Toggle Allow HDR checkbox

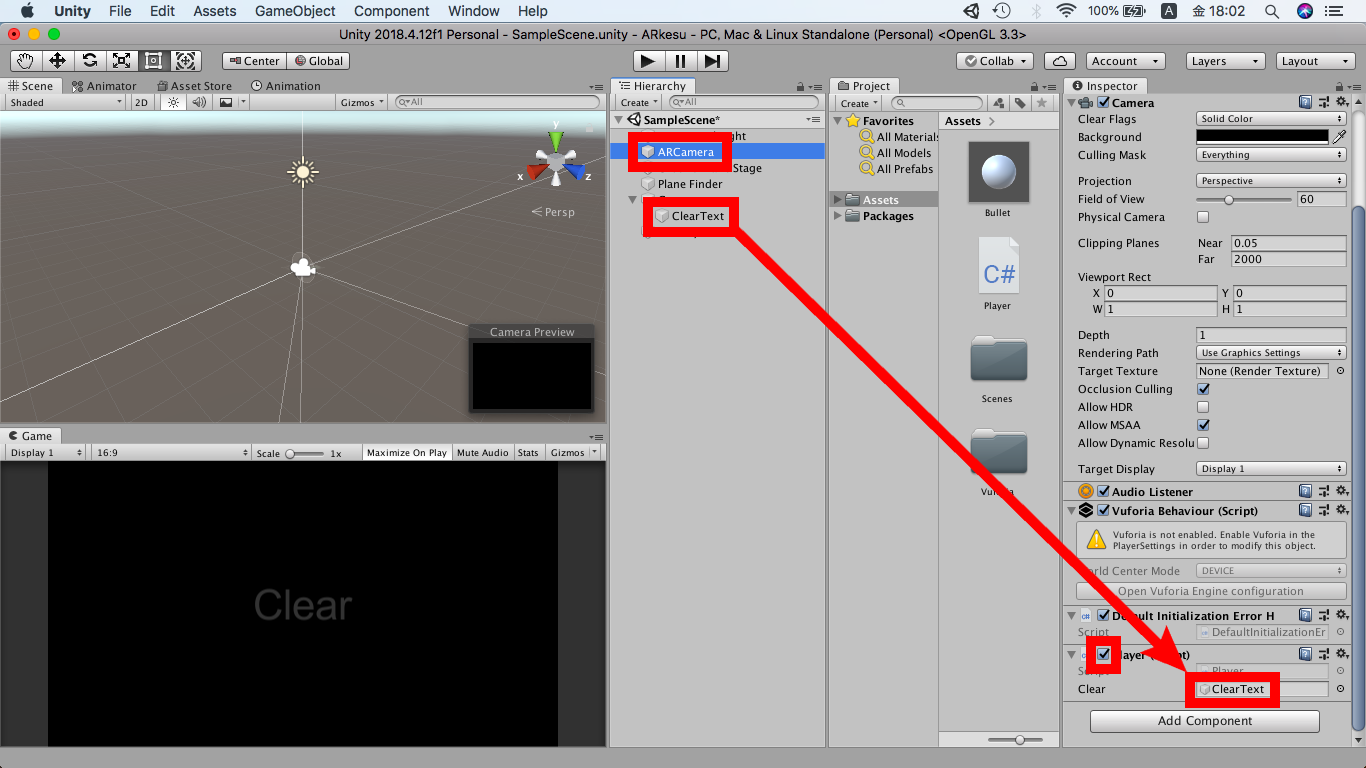1203,407
